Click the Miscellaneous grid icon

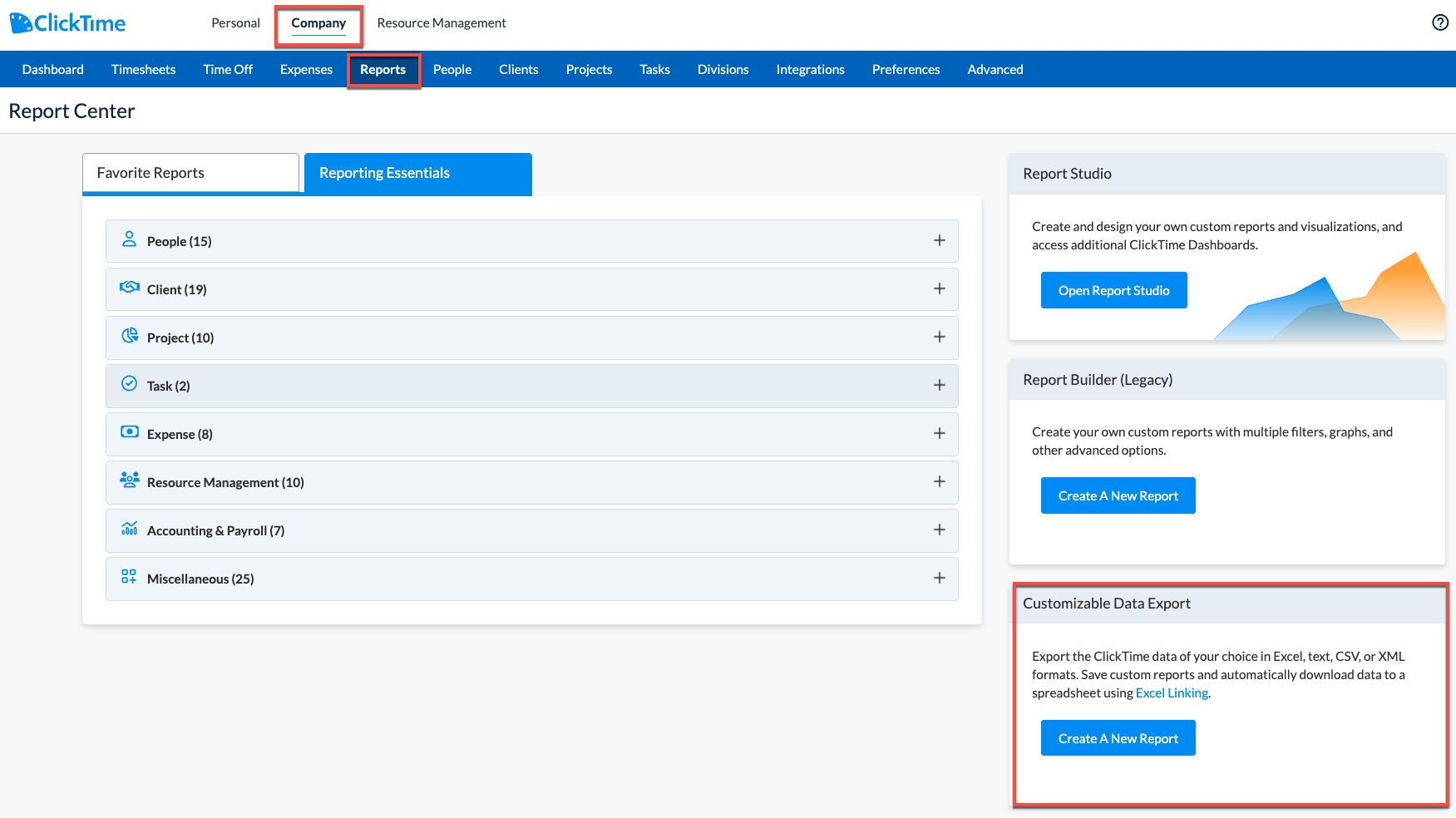click(129, 577)
